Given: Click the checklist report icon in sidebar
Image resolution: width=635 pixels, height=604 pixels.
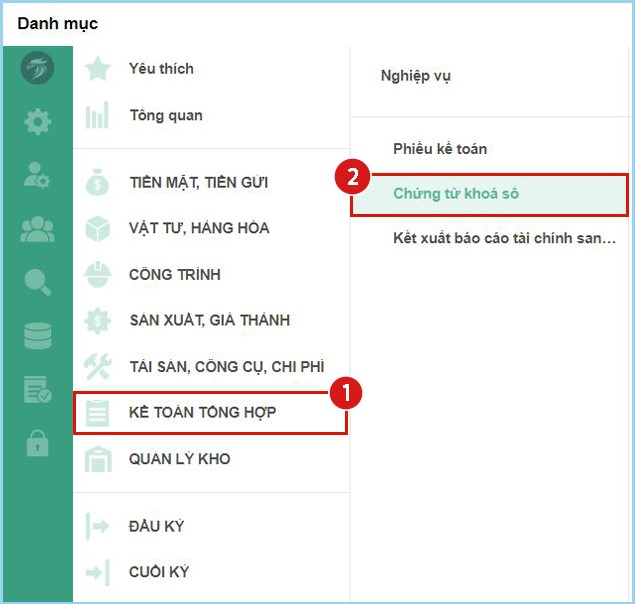Looking at the screenshot, I should [x=37, y=391].
